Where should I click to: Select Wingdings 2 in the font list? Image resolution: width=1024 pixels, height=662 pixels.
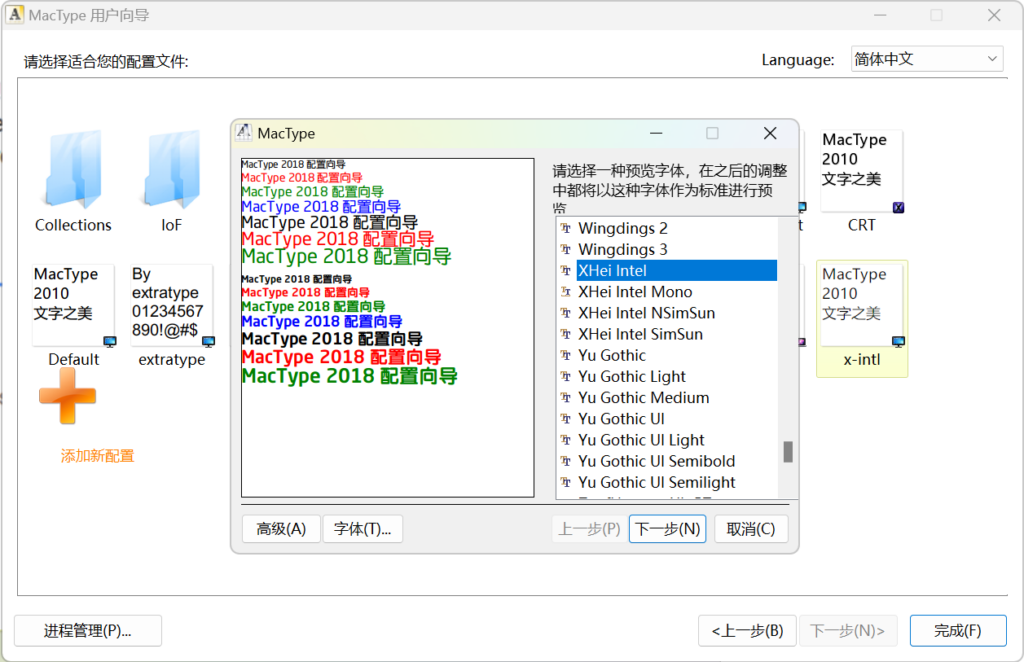click(622, 229)
